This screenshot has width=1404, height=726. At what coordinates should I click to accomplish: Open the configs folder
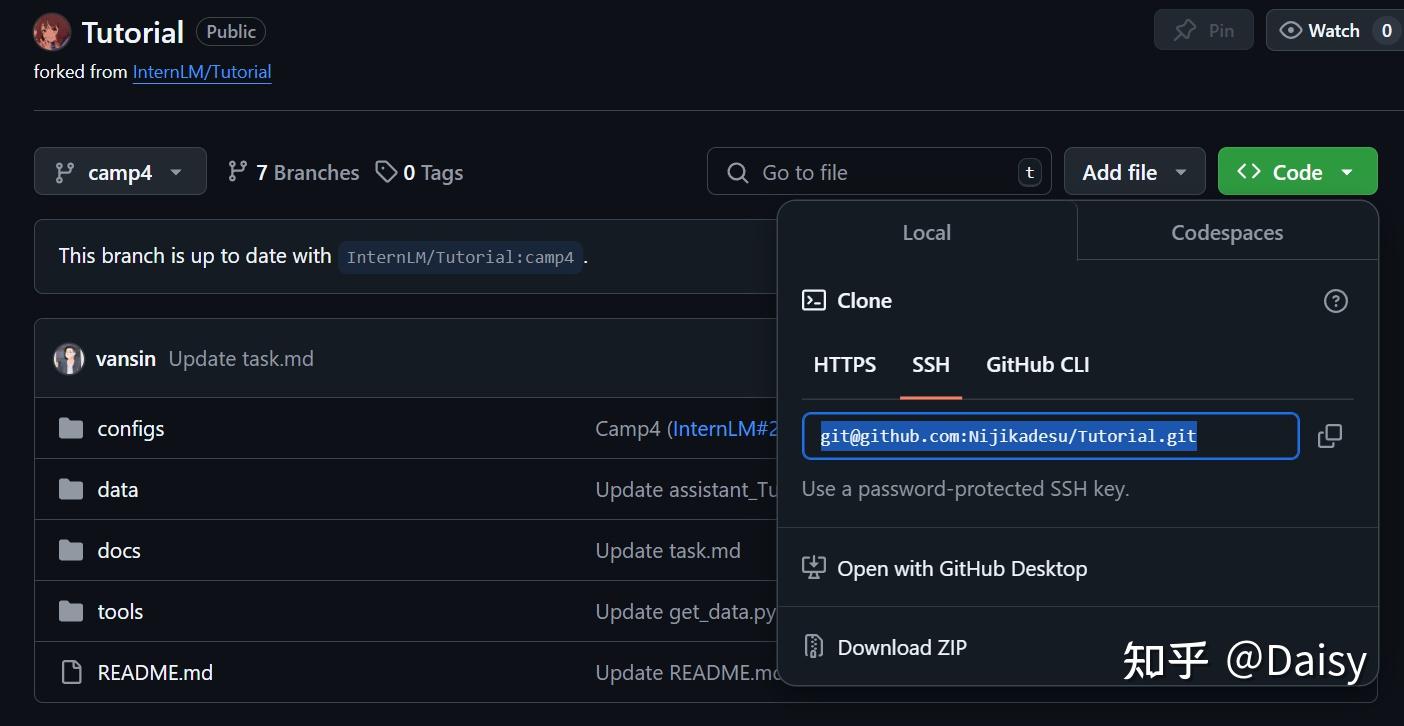point(130,429)
